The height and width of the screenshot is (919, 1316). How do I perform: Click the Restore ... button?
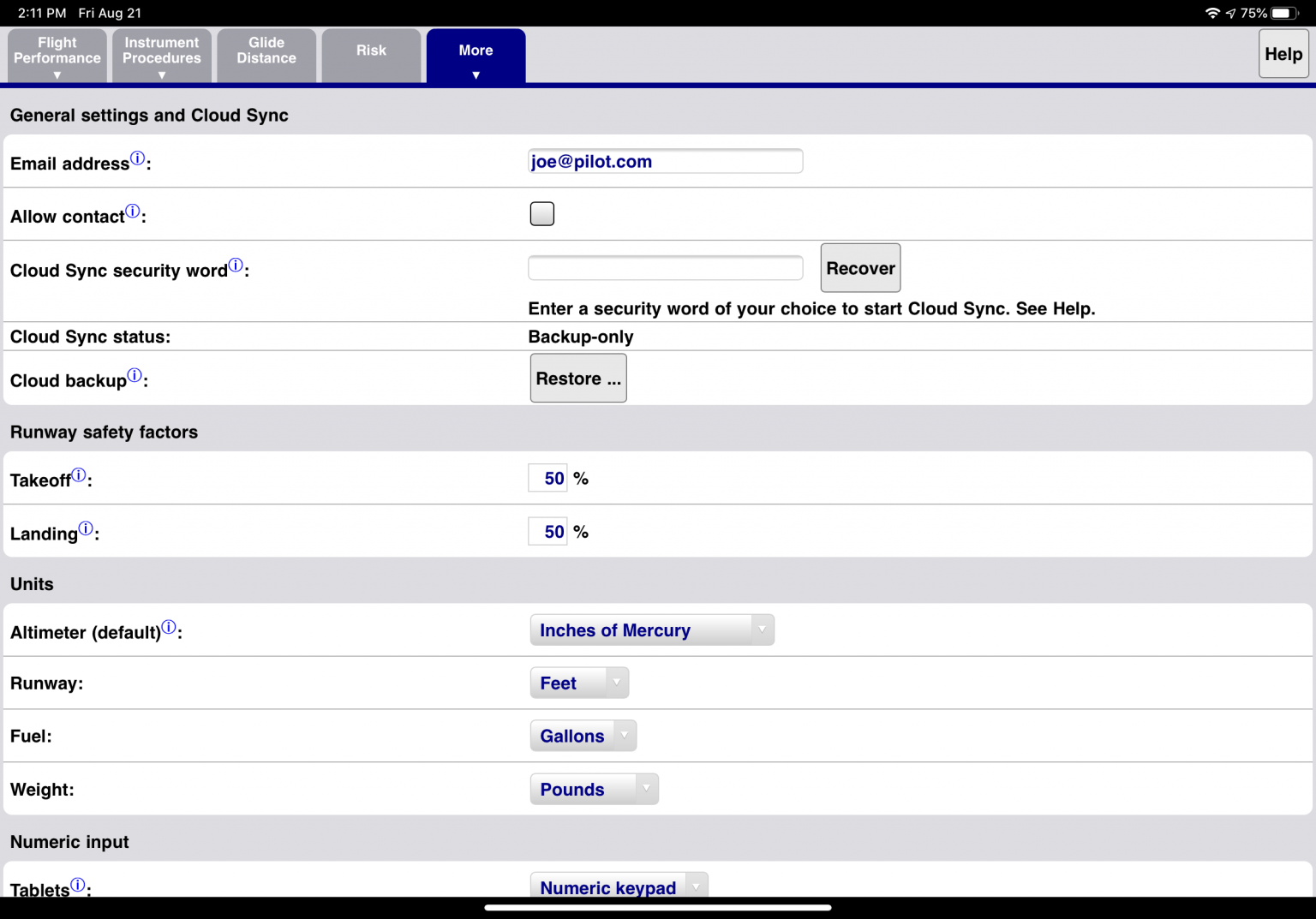pos(578,379)
